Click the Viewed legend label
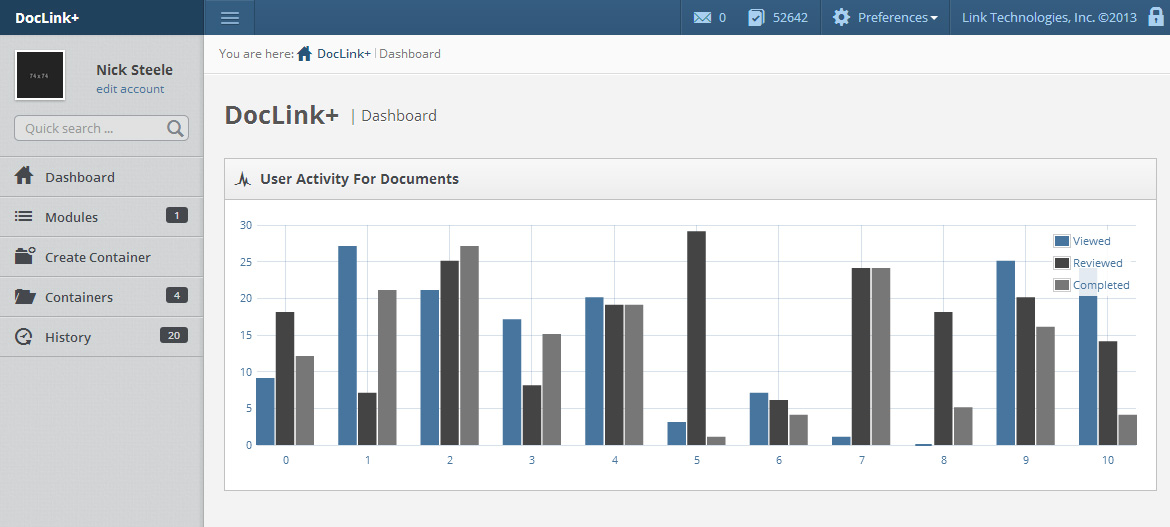This screenshot has width=1170, height=527. pos(1092,241)
